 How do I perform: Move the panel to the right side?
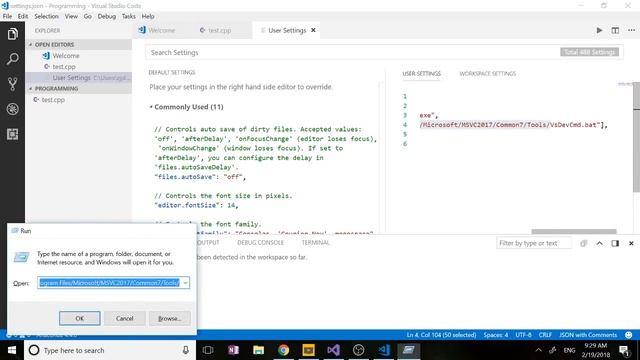[x=615, y=243]
